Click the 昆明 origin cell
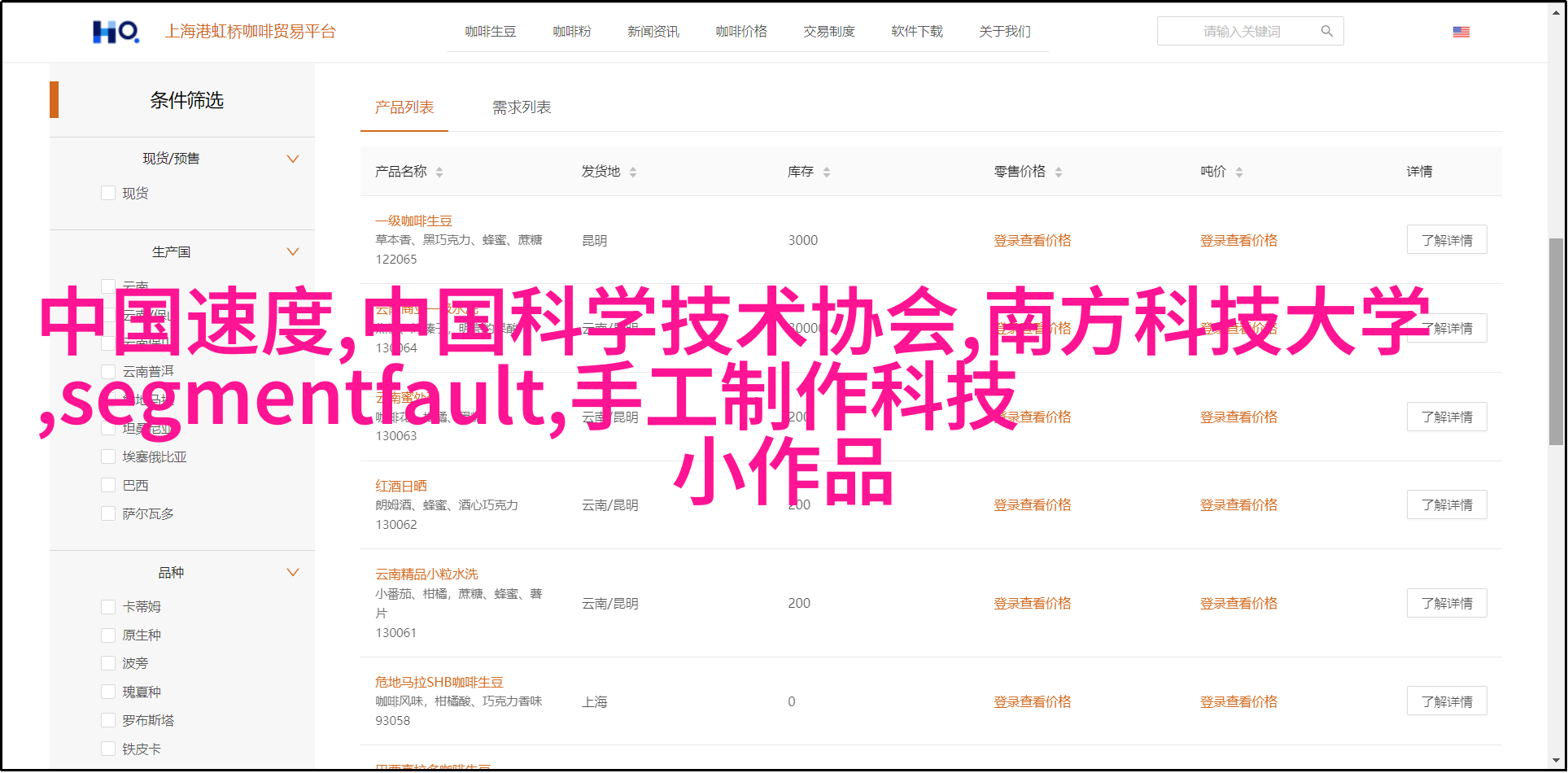The height and width of the screenshot is (773, 1568). [x=595, y=241]
